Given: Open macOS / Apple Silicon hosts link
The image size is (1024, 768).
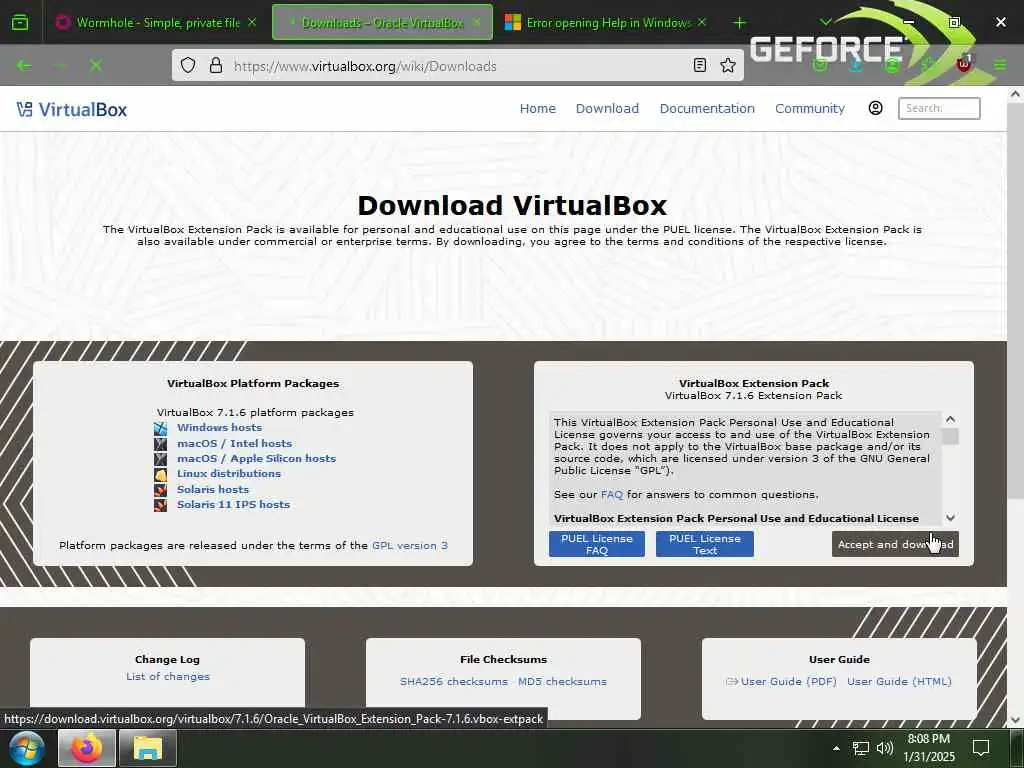Looking at the screenshot, I should (x=257, y=458).
